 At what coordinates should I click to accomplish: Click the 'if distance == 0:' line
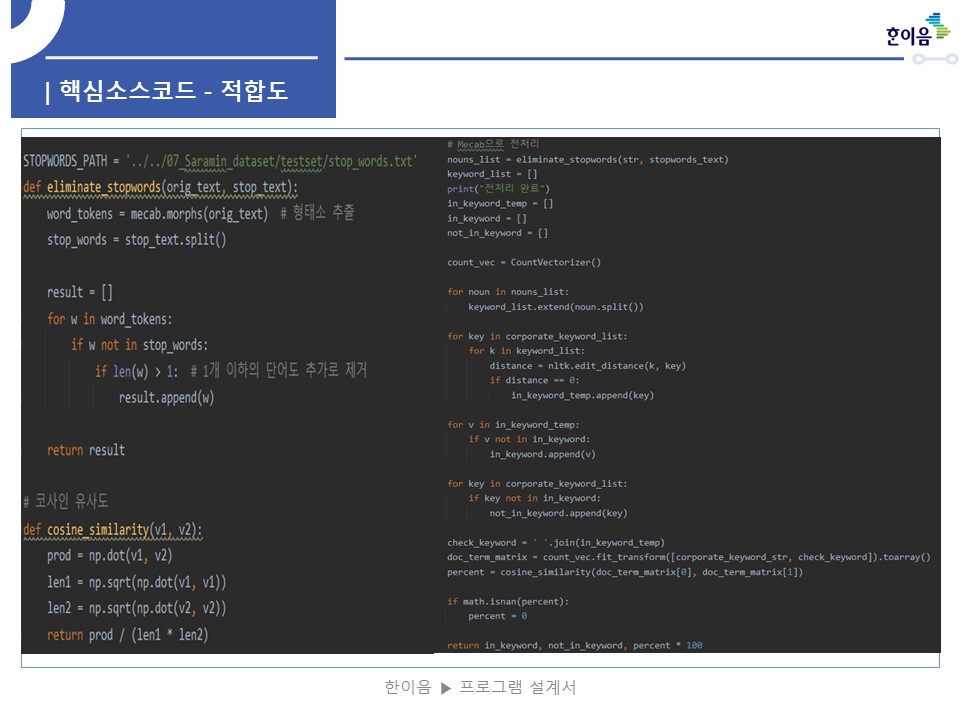click(x=534, y=380)
